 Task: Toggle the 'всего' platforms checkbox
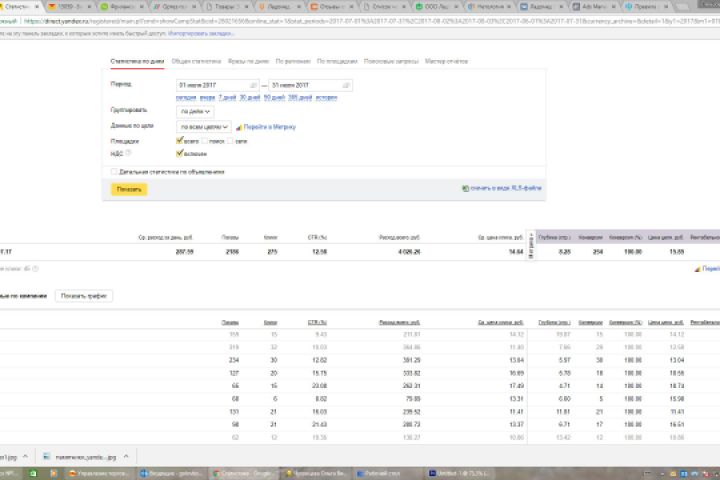180,141
